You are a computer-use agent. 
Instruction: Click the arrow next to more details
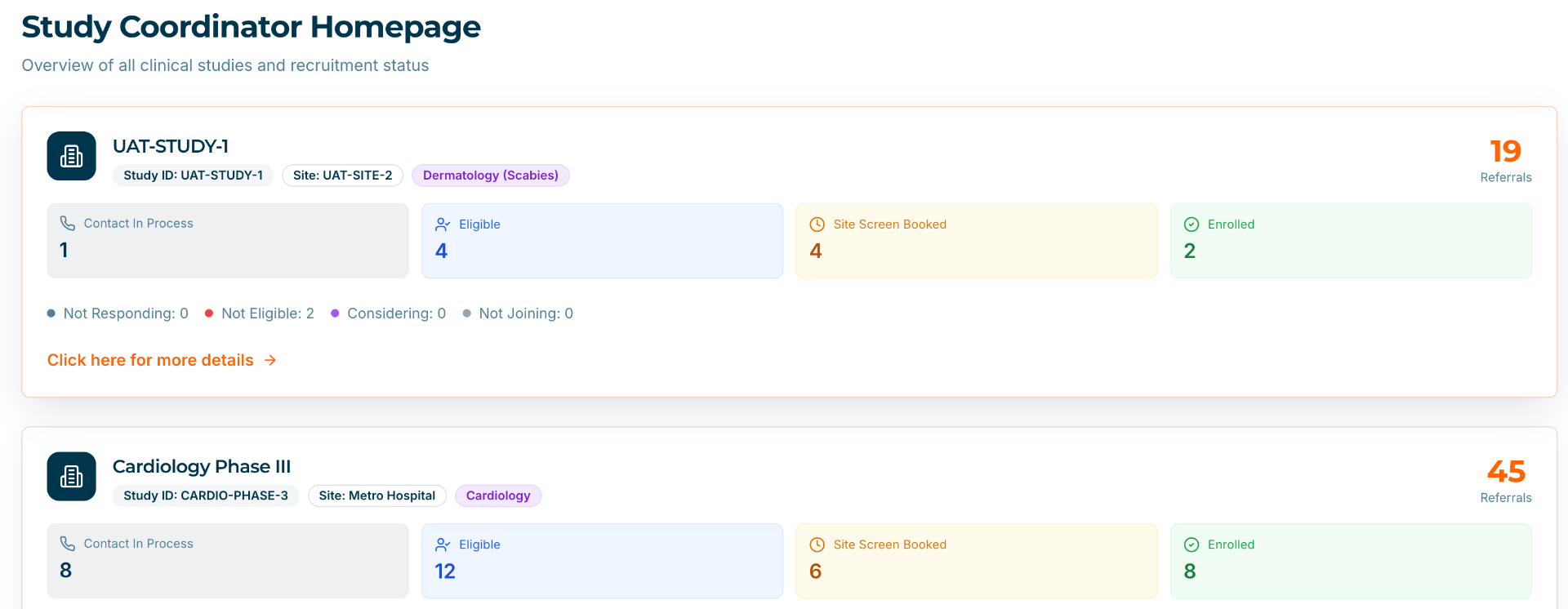click(270, 360)
